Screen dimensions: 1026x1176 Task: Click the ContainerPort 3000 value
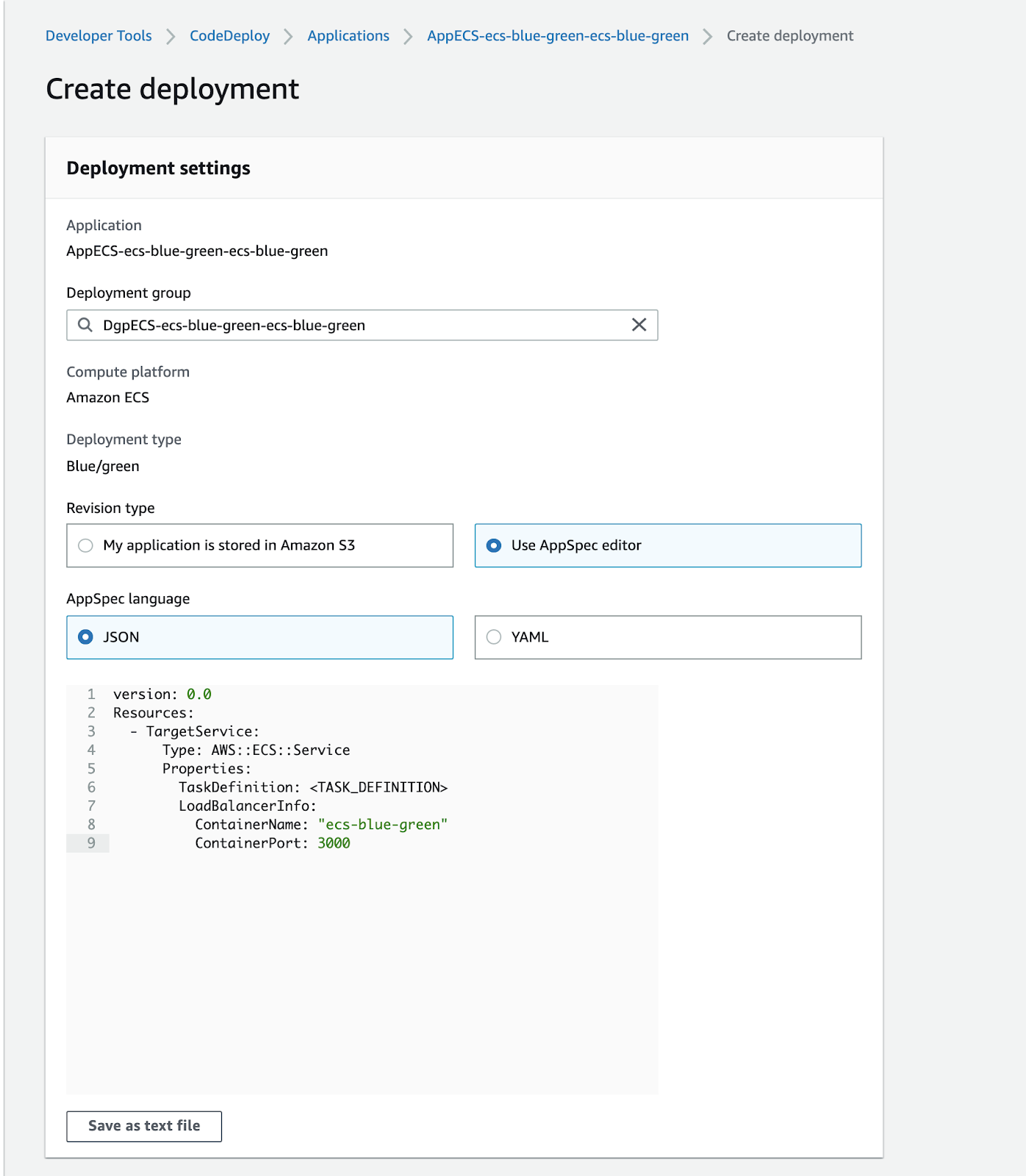coord(334,843)
